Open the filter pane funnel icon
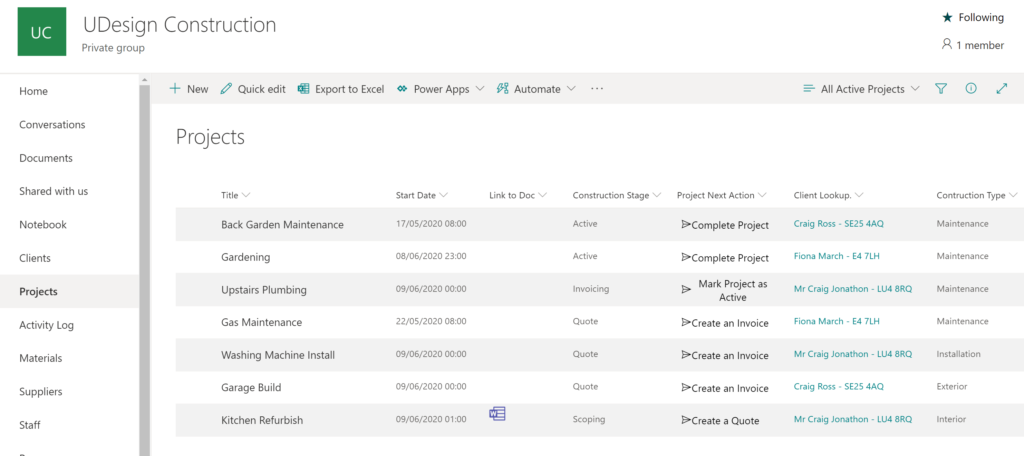1024x456 pixels. click(x=940, y=89)
